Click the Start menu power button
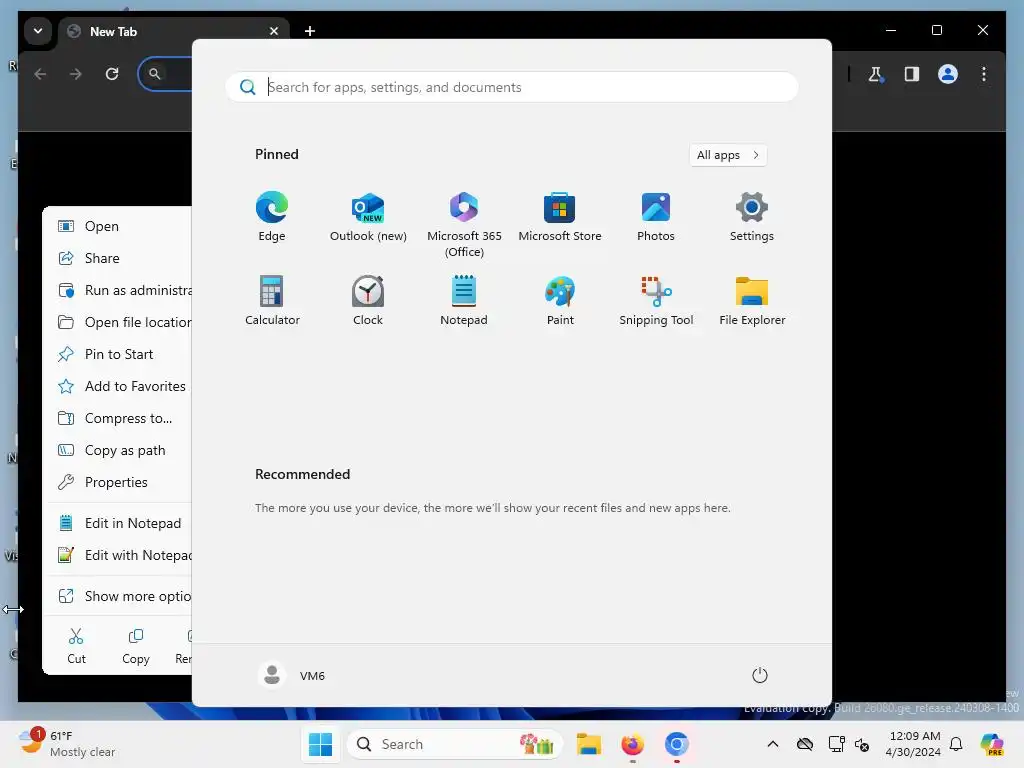This screenshot has width=1024, height=768. (760, 675)
